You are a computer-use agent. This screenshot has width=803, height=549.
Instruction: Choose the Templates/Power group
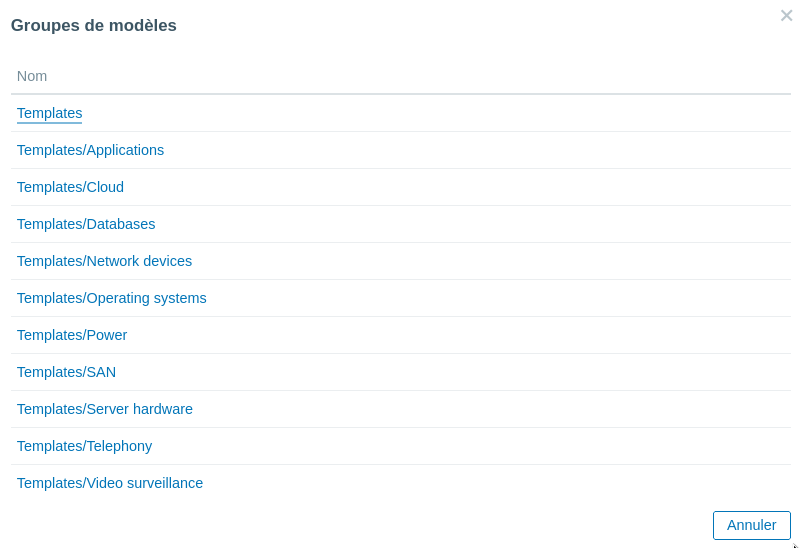(x=72, y=335)
